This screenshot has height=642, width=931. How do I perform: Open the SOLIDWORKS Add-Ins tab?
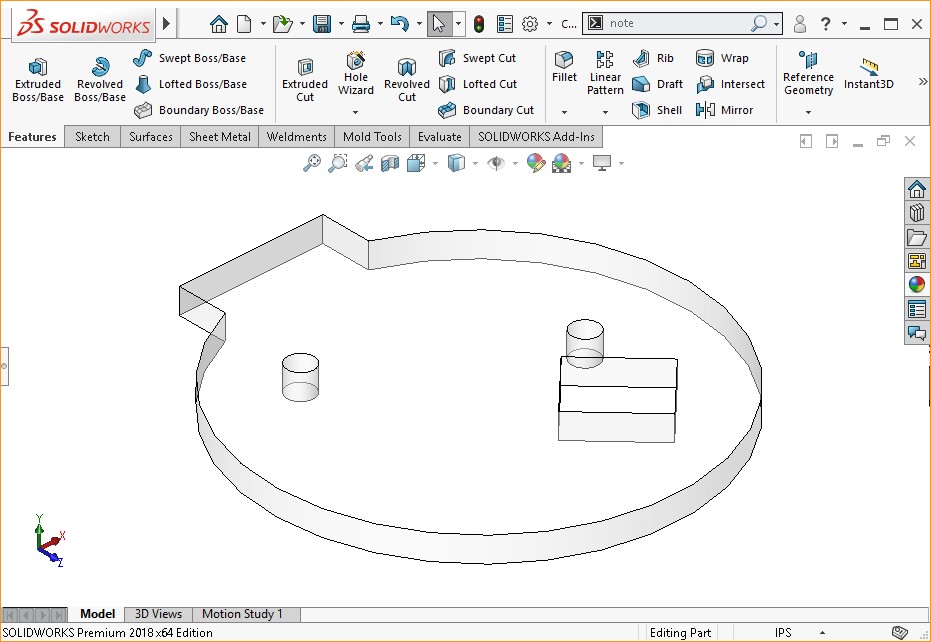(536, 137)
